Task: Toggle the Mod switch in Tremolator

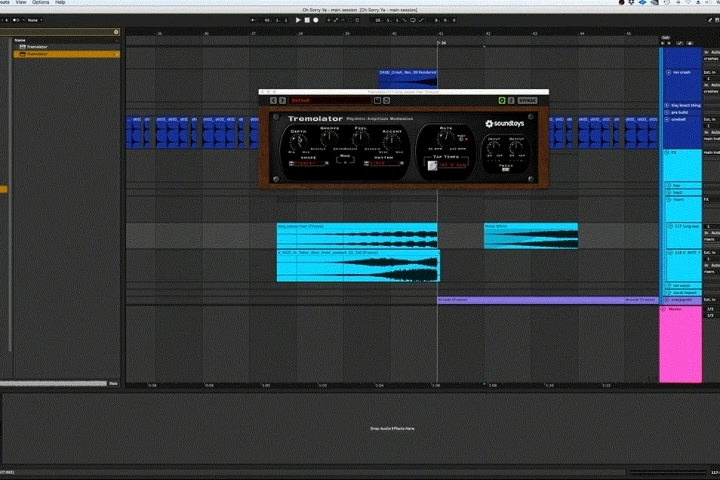Action: (345, 162)
